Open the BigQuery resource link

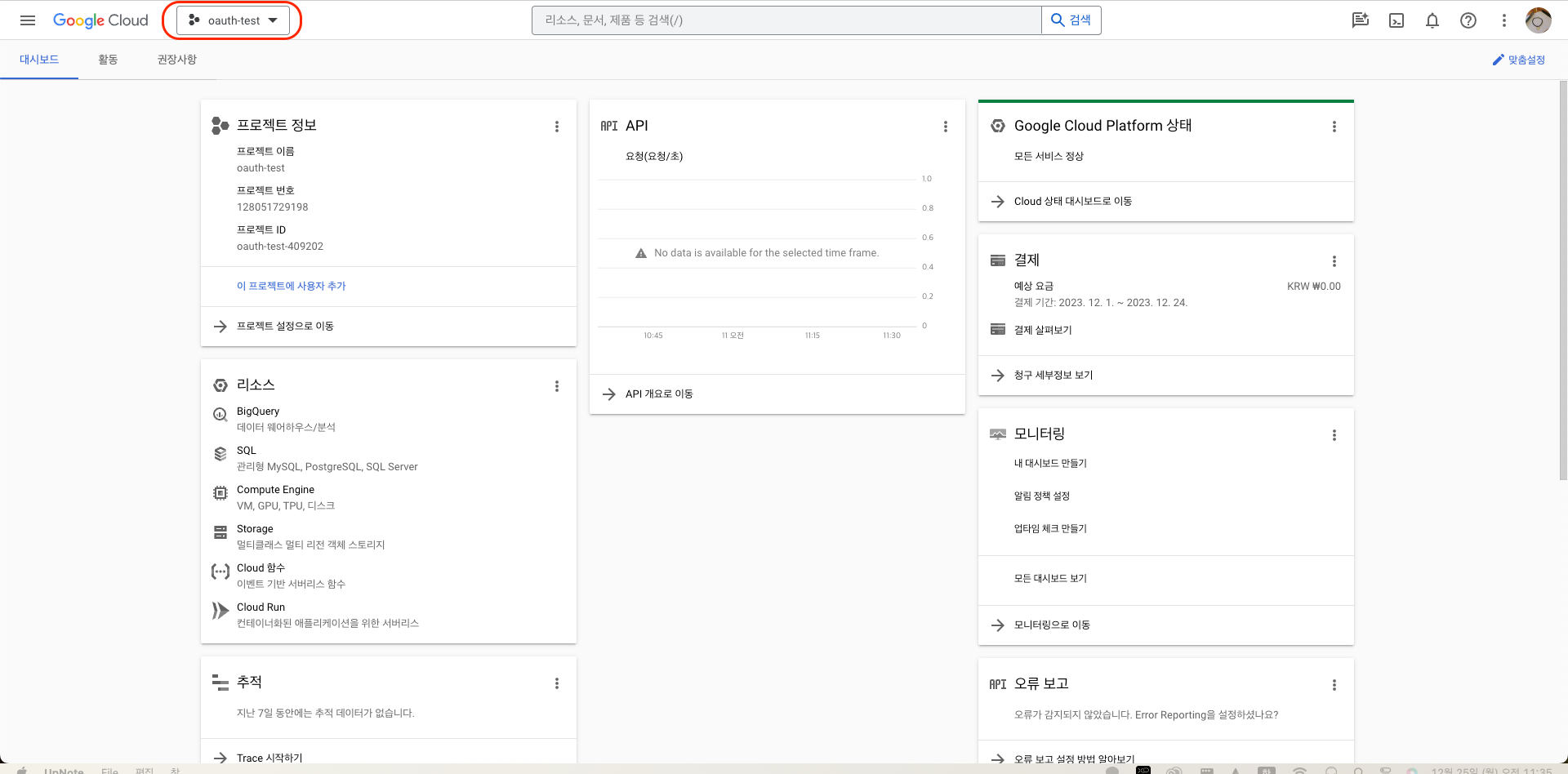[x=258, y=411]
